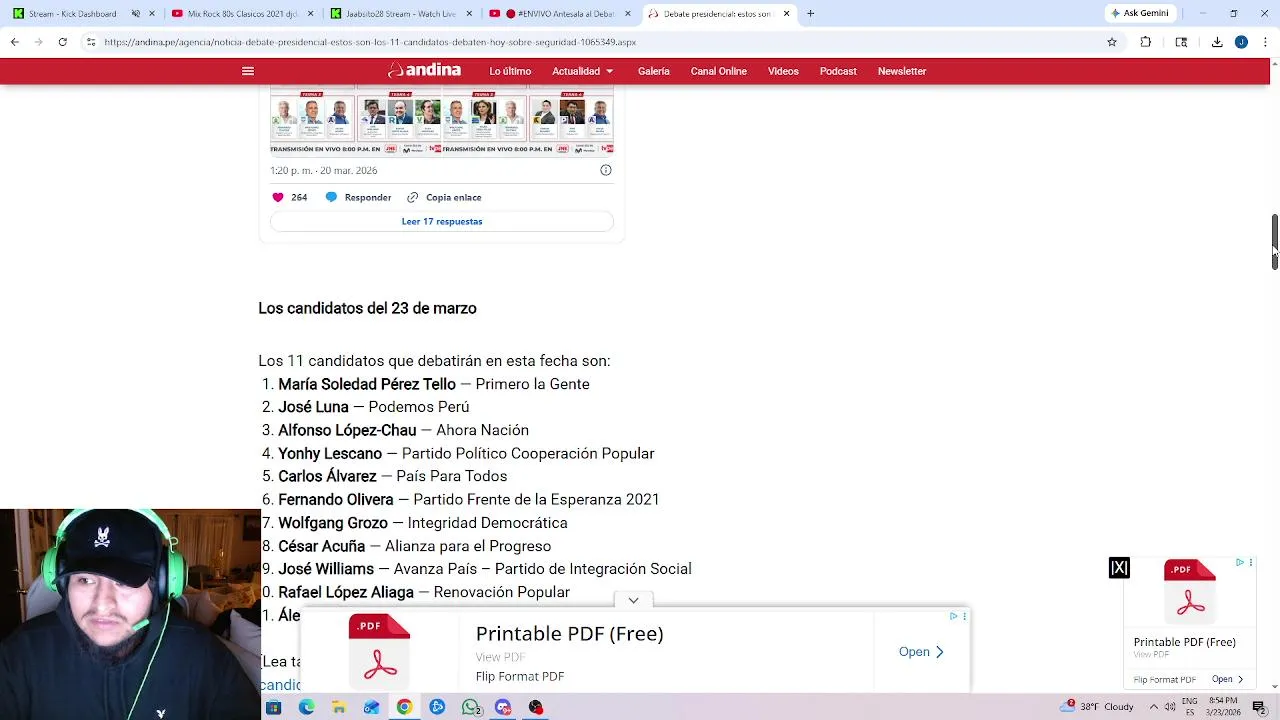Open the Andina hamburger menu

pos(248,71)
